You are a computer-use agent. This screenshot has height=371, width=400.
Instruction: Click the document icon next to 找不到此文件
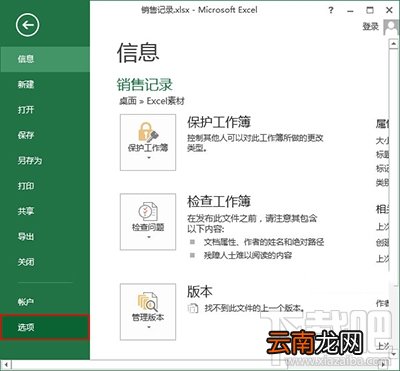[193, 308]
